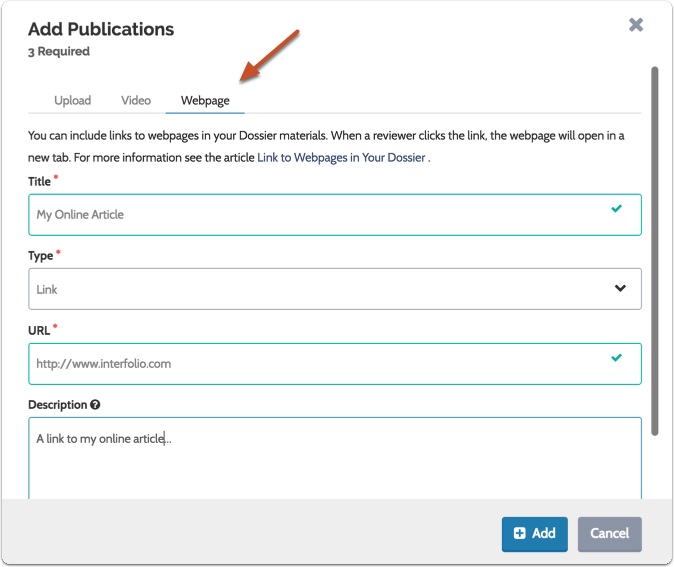The width and height of the screenshot is (674, 567).
Task: Click the "3 Required" text
Action: coord(59,52)
